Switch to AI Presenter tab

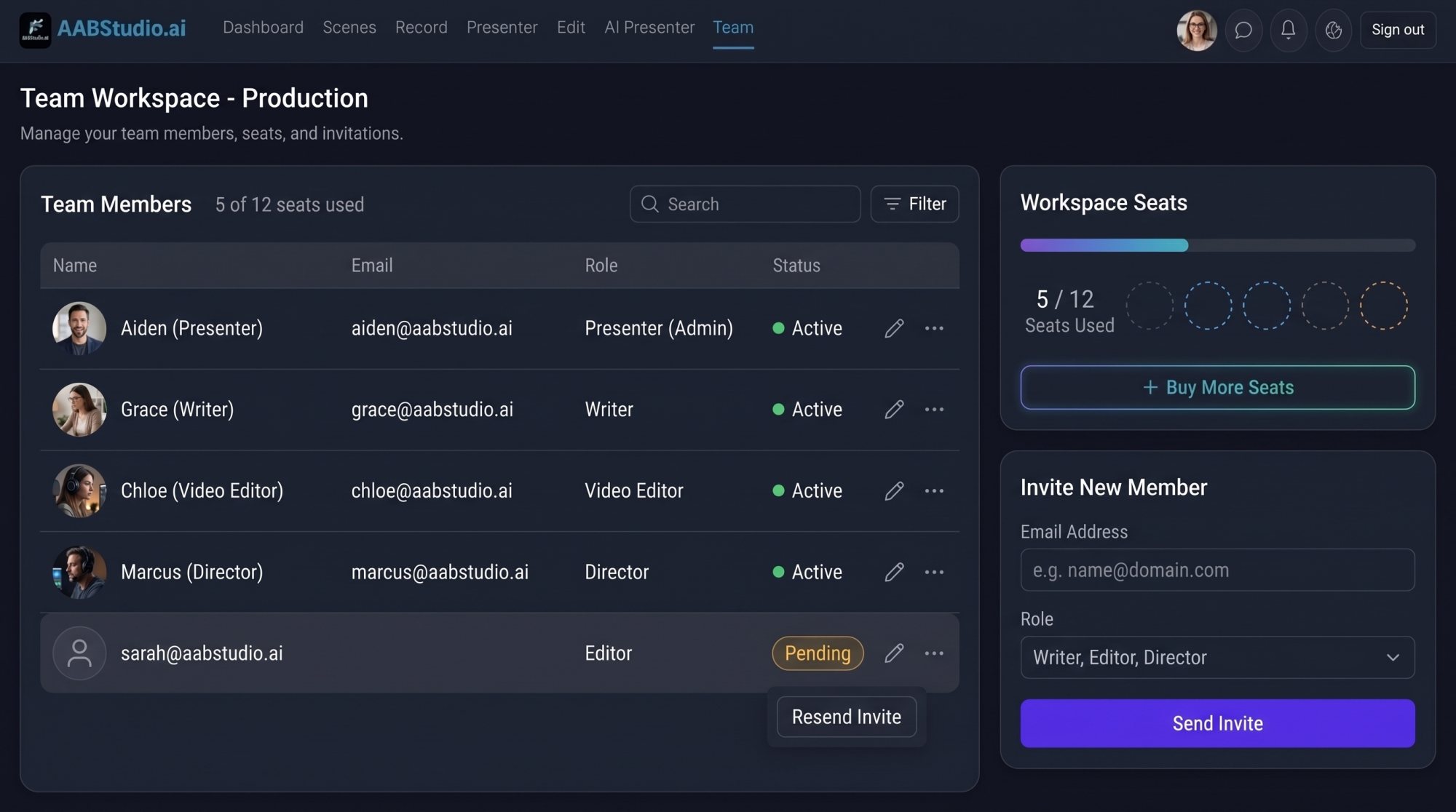click(x=649, y=28)
